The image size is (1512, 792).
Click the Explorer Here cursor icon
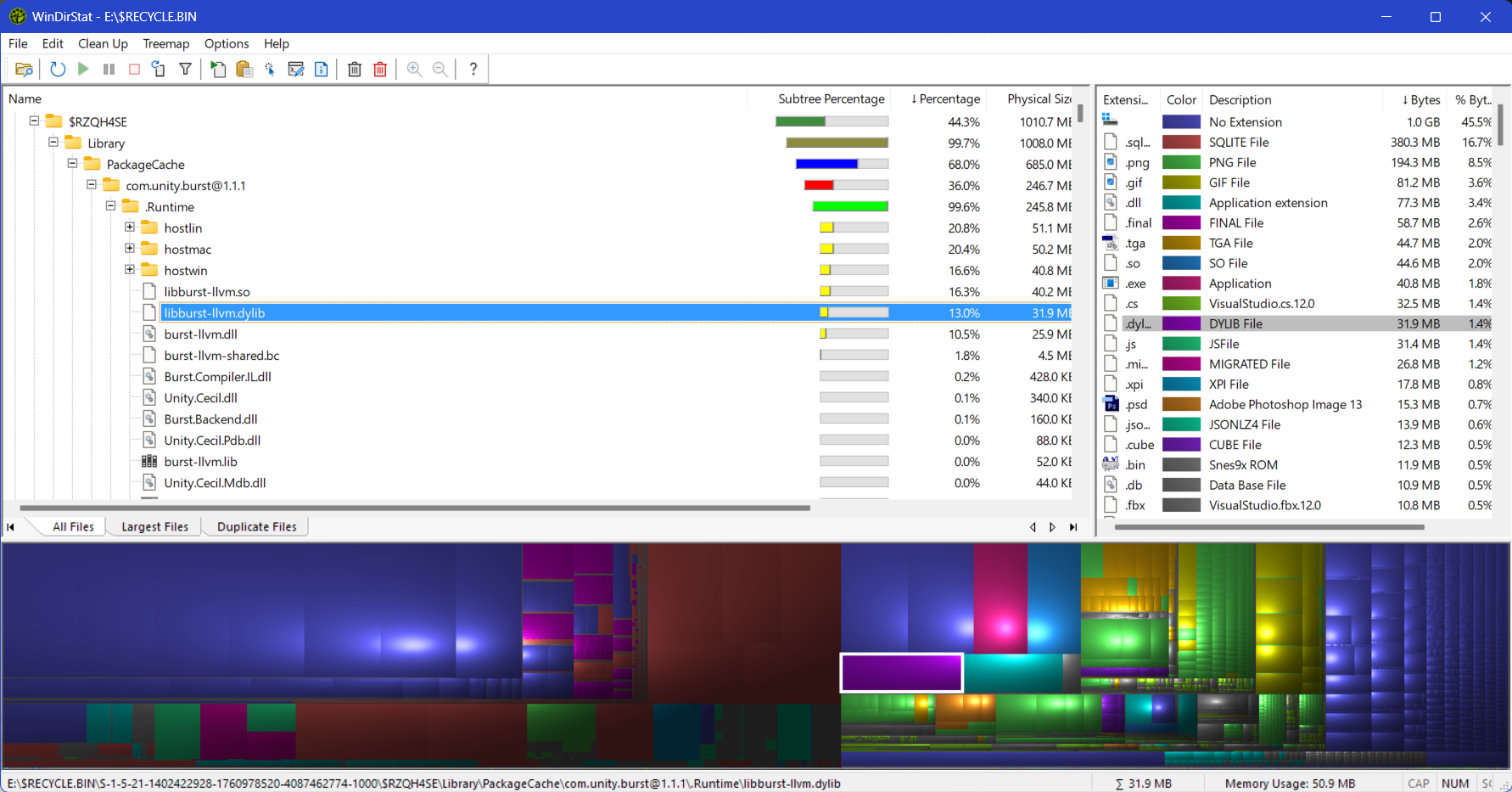click(270, 70)
